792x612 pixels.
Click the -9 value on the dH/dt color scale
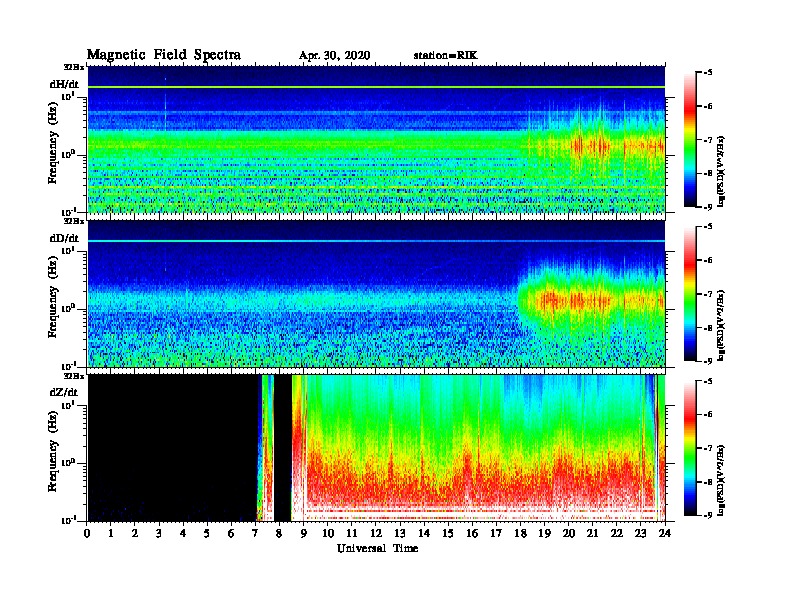708,207
